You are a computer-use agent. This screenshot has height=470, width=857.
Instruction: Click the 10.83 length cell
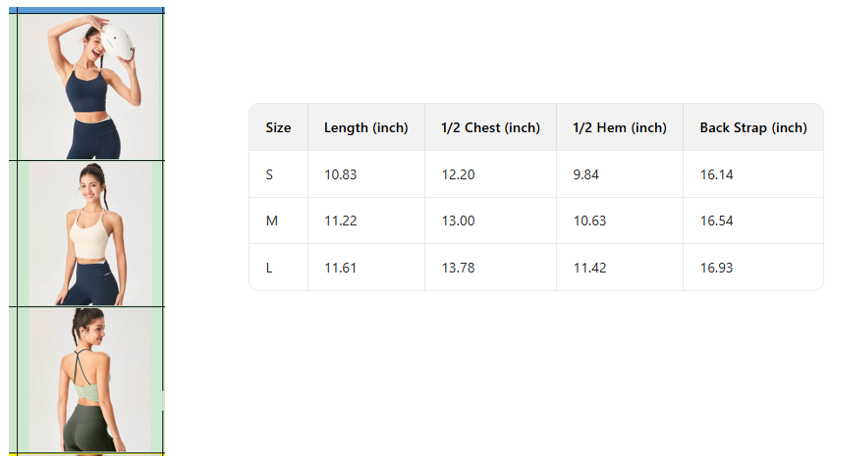(340, 175)
